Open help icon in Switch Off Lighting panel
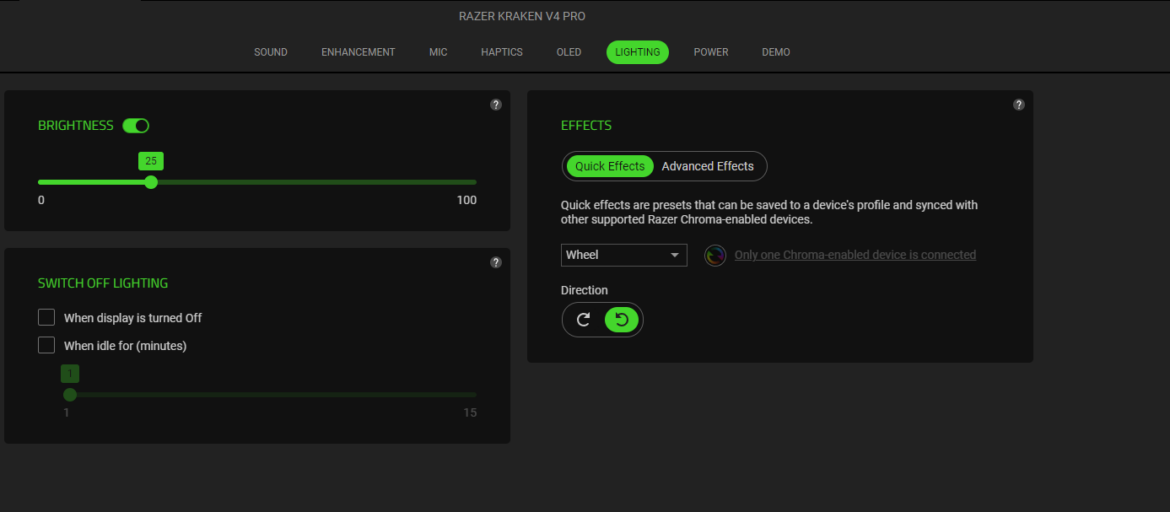The image size is (1170, 512). click(496, 262)
